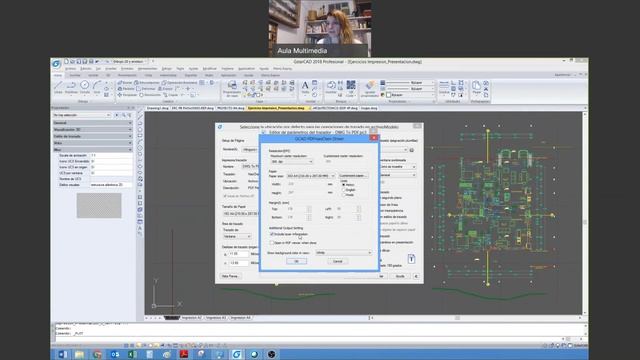
Task: Open File Explorer from the taskbar
Action: point(79,354)
